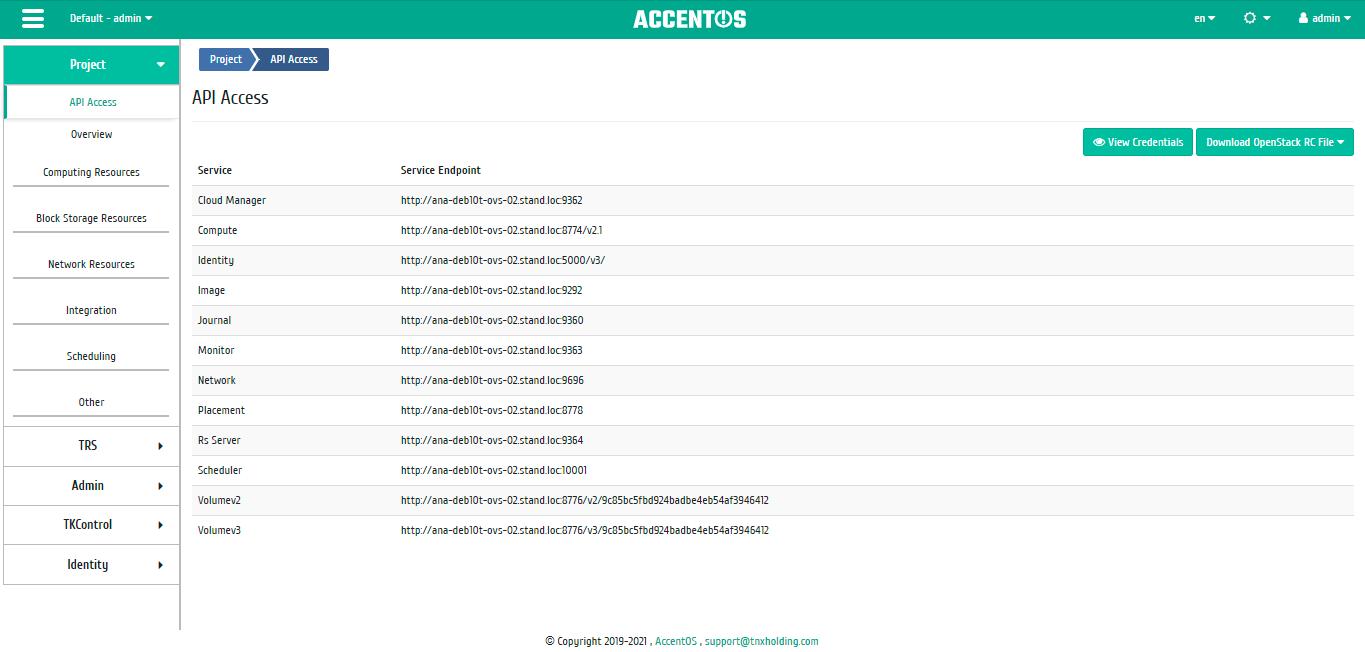Image resolution: width=1365 pixels, height=652 pixels.
Task: Click the endpoint ending in :9364
Action: point(492,440)
